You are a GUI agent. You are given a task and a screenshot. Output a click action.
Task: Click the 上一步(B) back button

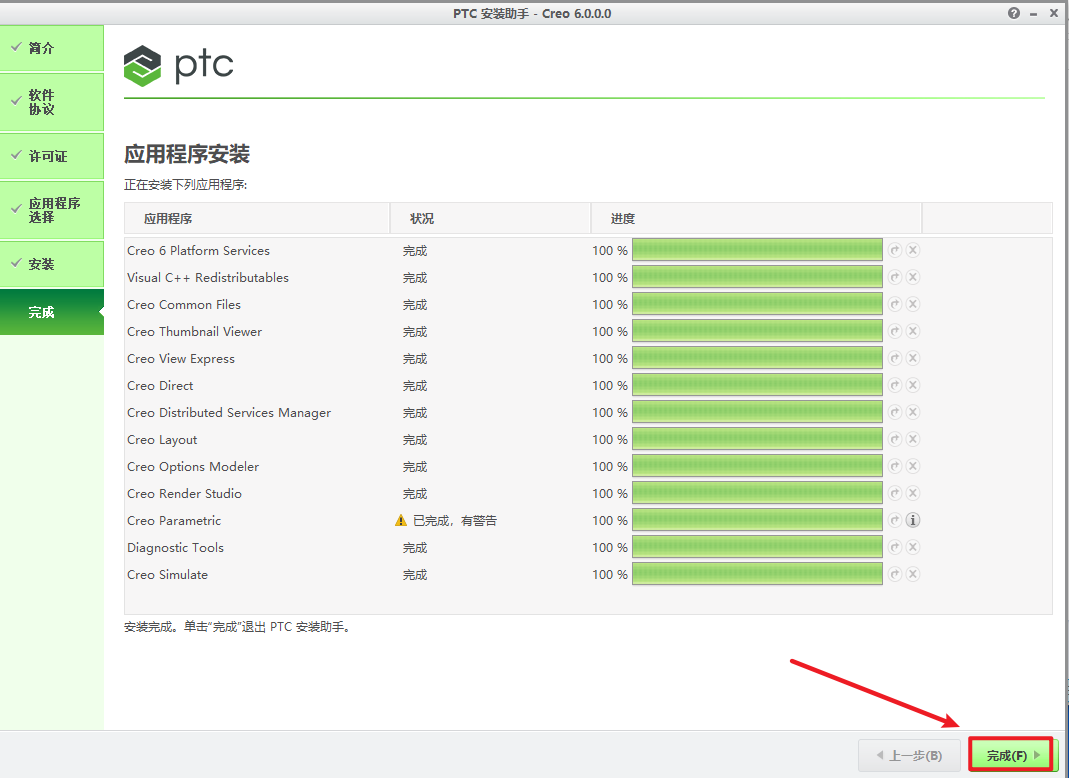(909, 755)
